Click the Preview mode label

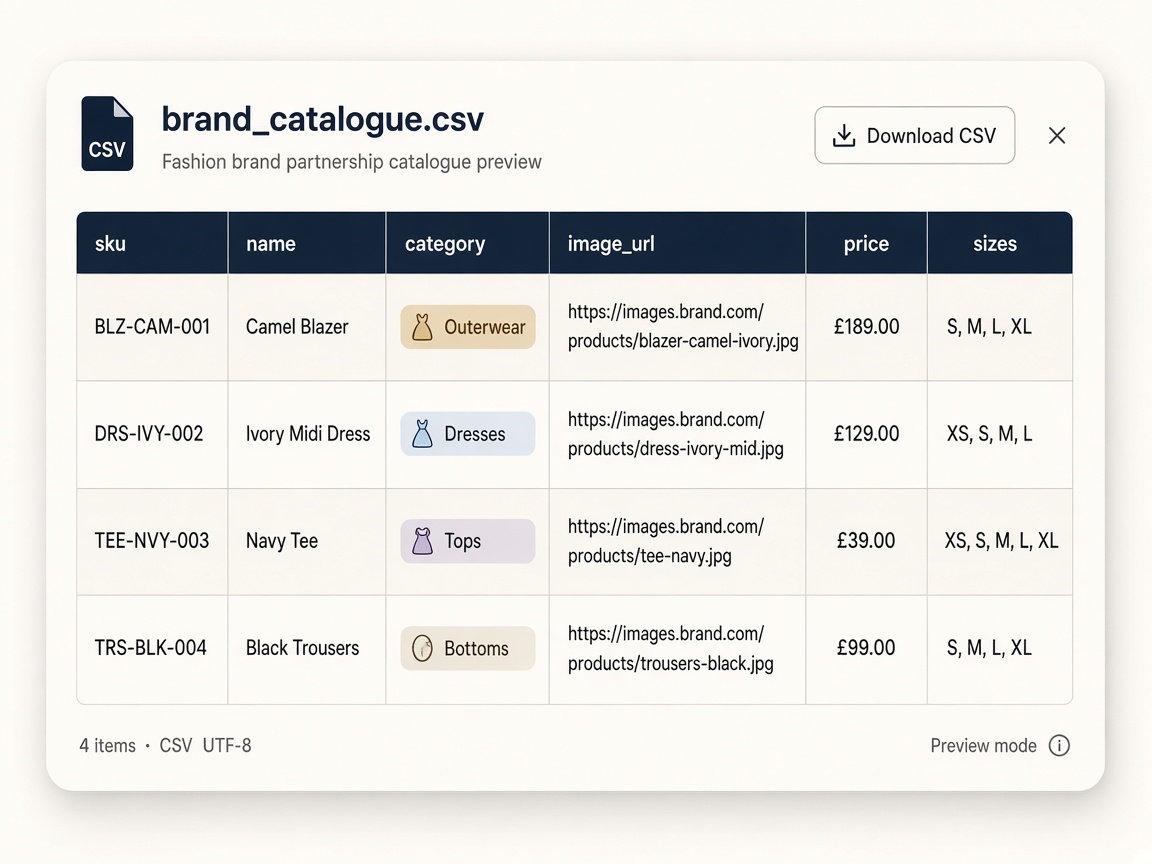point(983,746)
